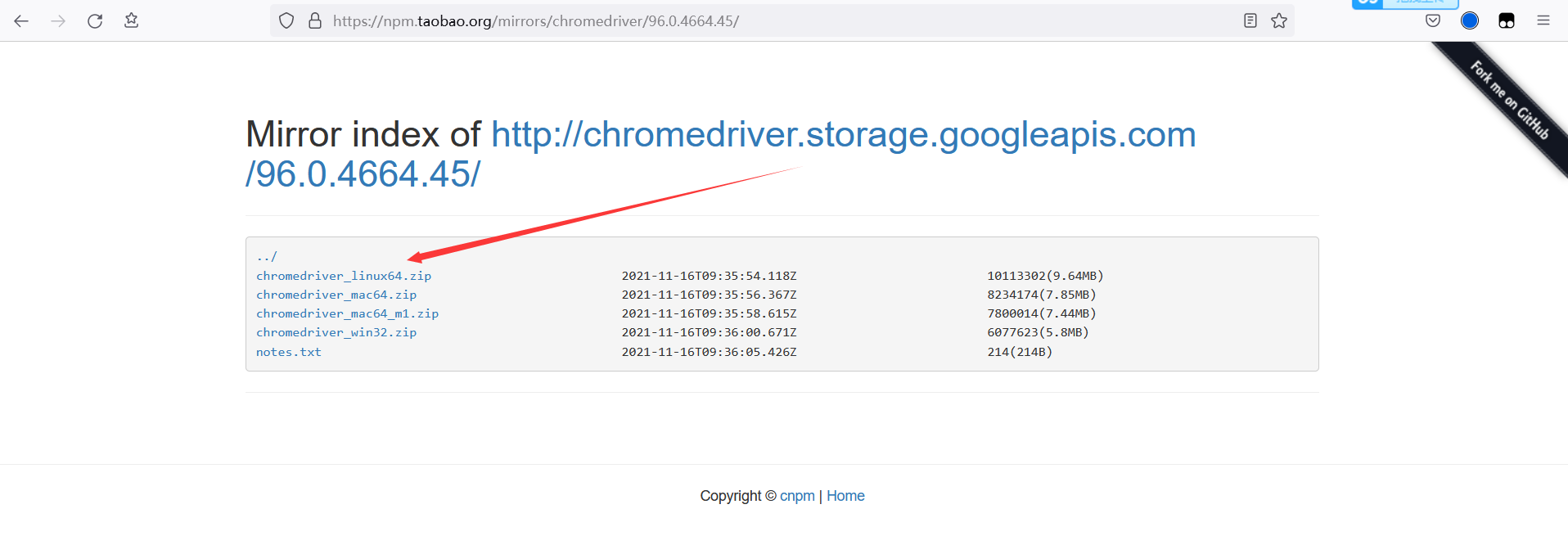Viewport: 1568px width, 545px height.
Task: Download chromedriver_linux64.zip
Action: pyautogui.click(x=344, y=276)
